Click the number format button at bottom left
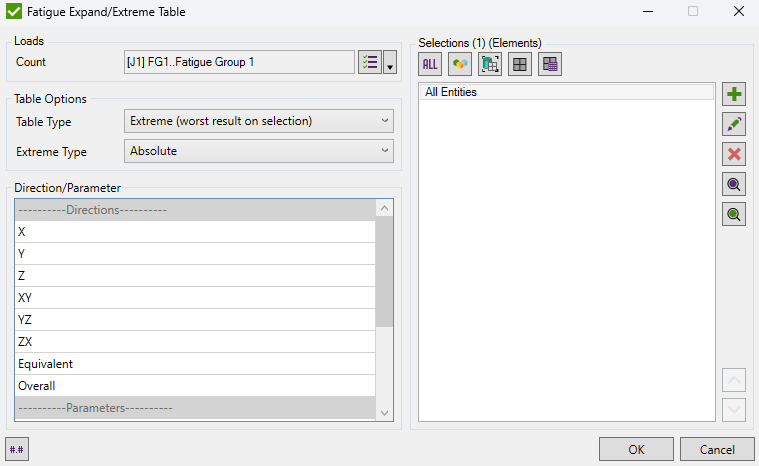Screen dimensions: 759x466 (17, 449)
